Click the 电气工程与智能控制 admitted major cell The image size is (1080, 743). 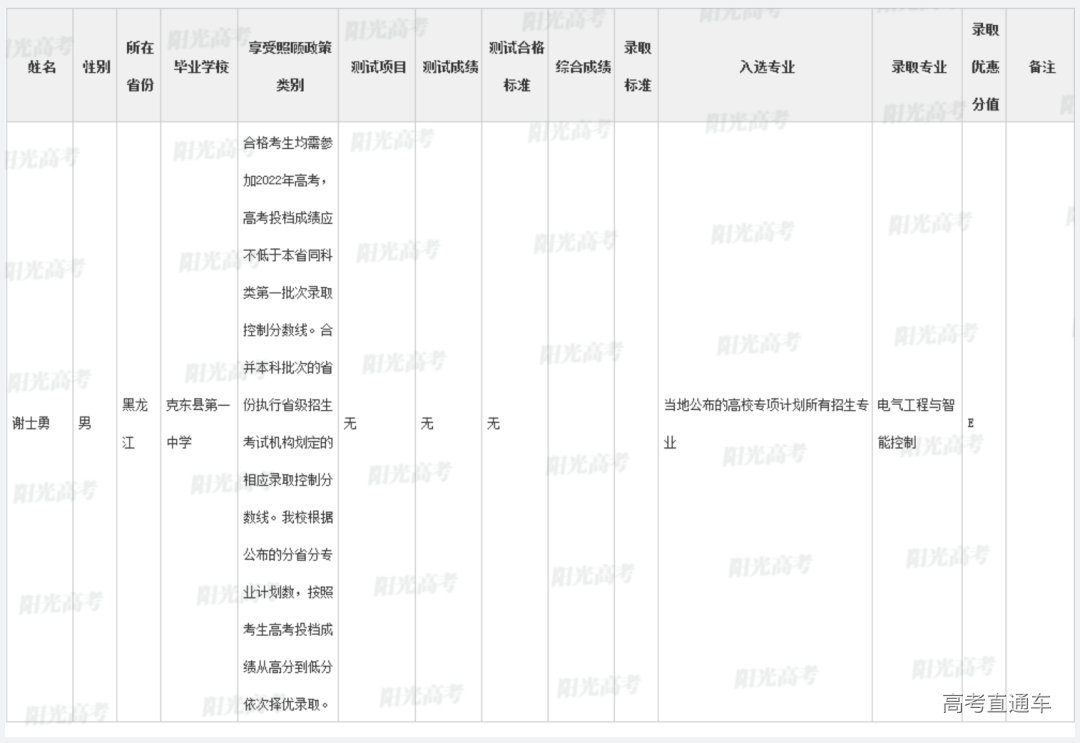pyautogui.click(x=916, y=423)
